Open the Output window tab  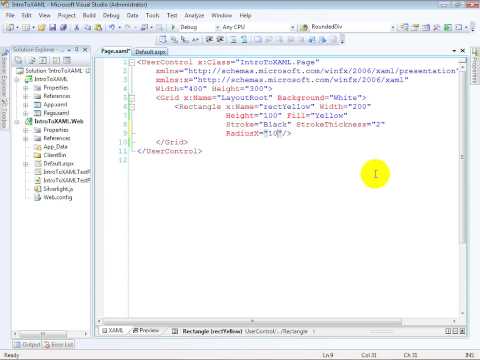[28, 345]
